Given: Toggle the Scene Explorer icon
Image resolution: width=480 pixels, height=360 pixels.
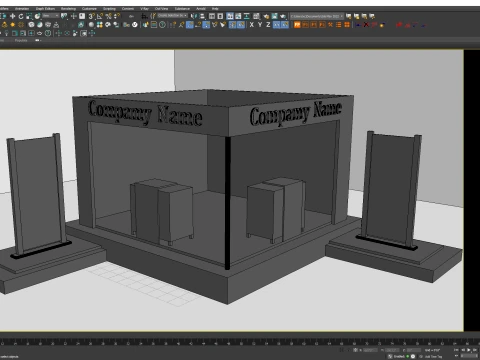Looking at the screenshot, I should (x=212, y=16).
